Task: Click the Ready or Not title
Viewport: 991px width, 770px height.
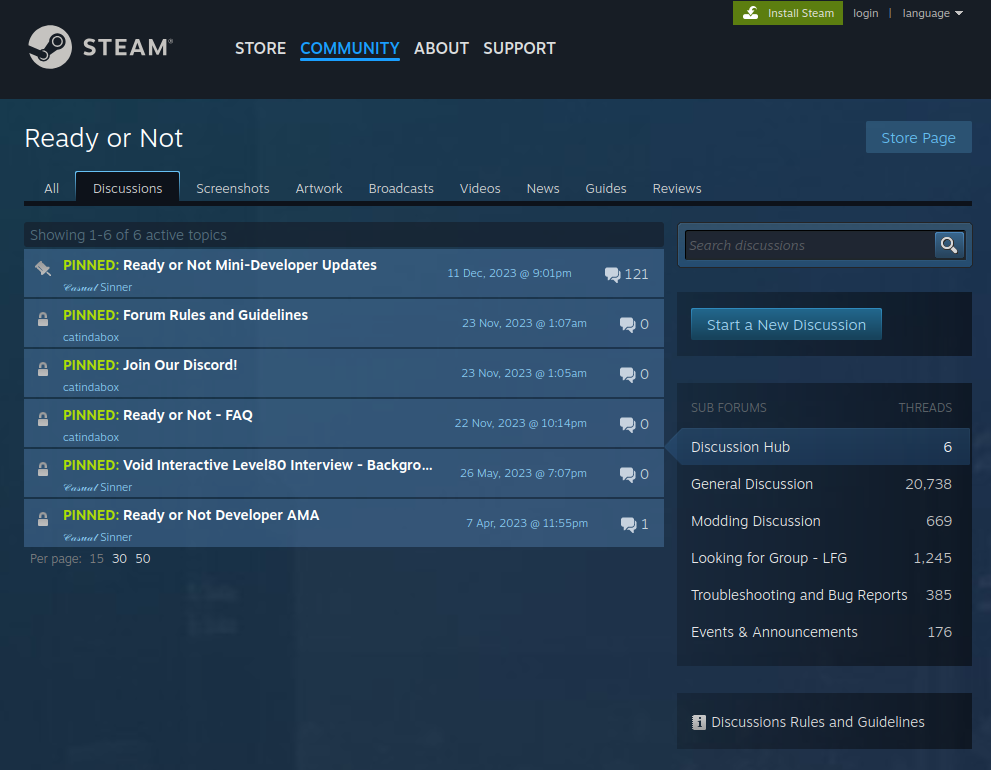Action: tap(104, 138)
